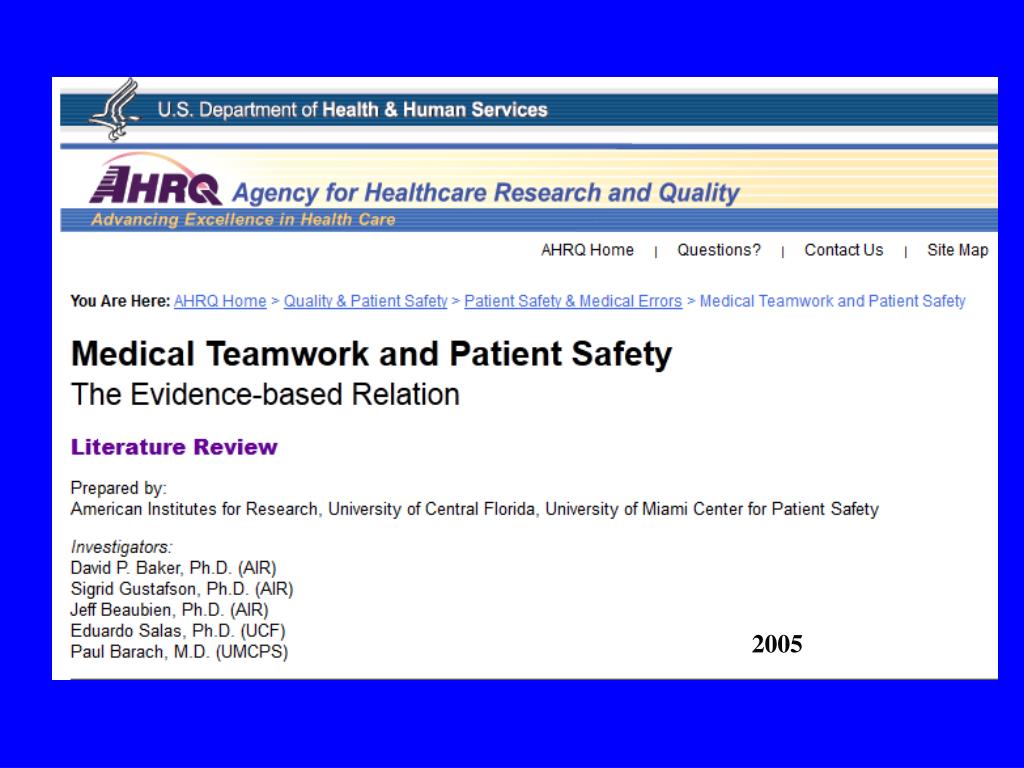Follow the Quality & Patient Safety breadcrumb
Image resolution: width=1024 pixels, height=768 pixels.
365,301
